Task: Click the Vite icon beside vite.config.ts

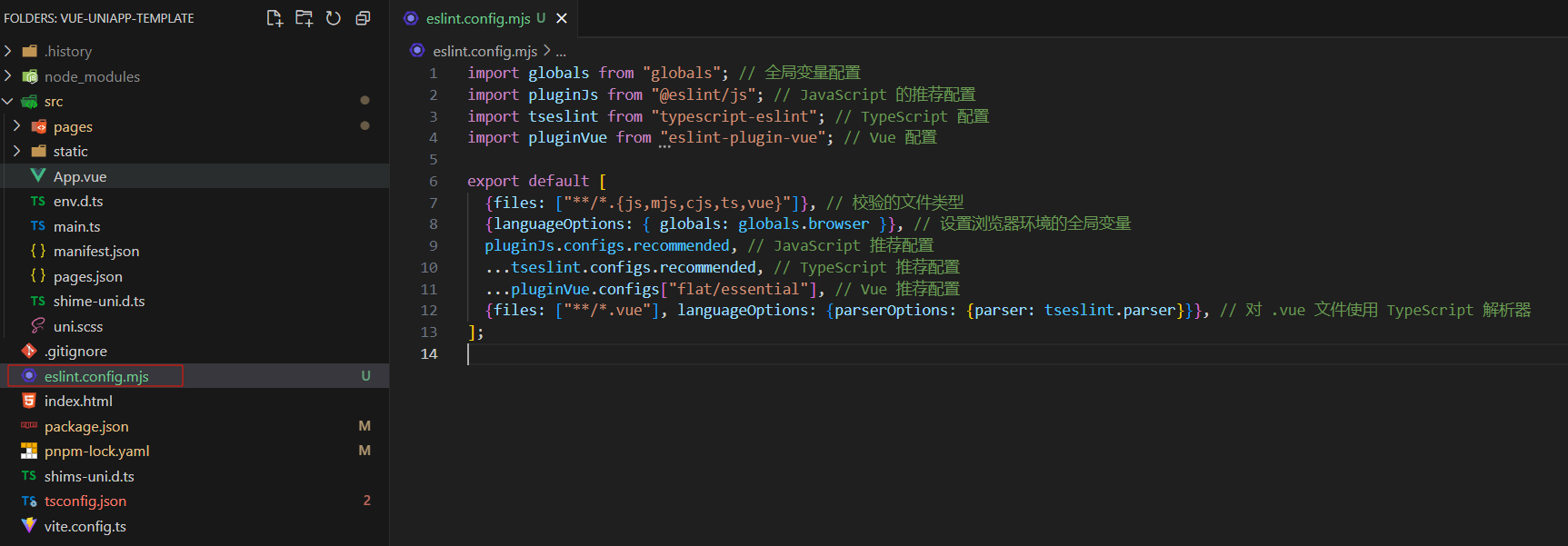Action: pyautogui.click(x=29, y=526)
